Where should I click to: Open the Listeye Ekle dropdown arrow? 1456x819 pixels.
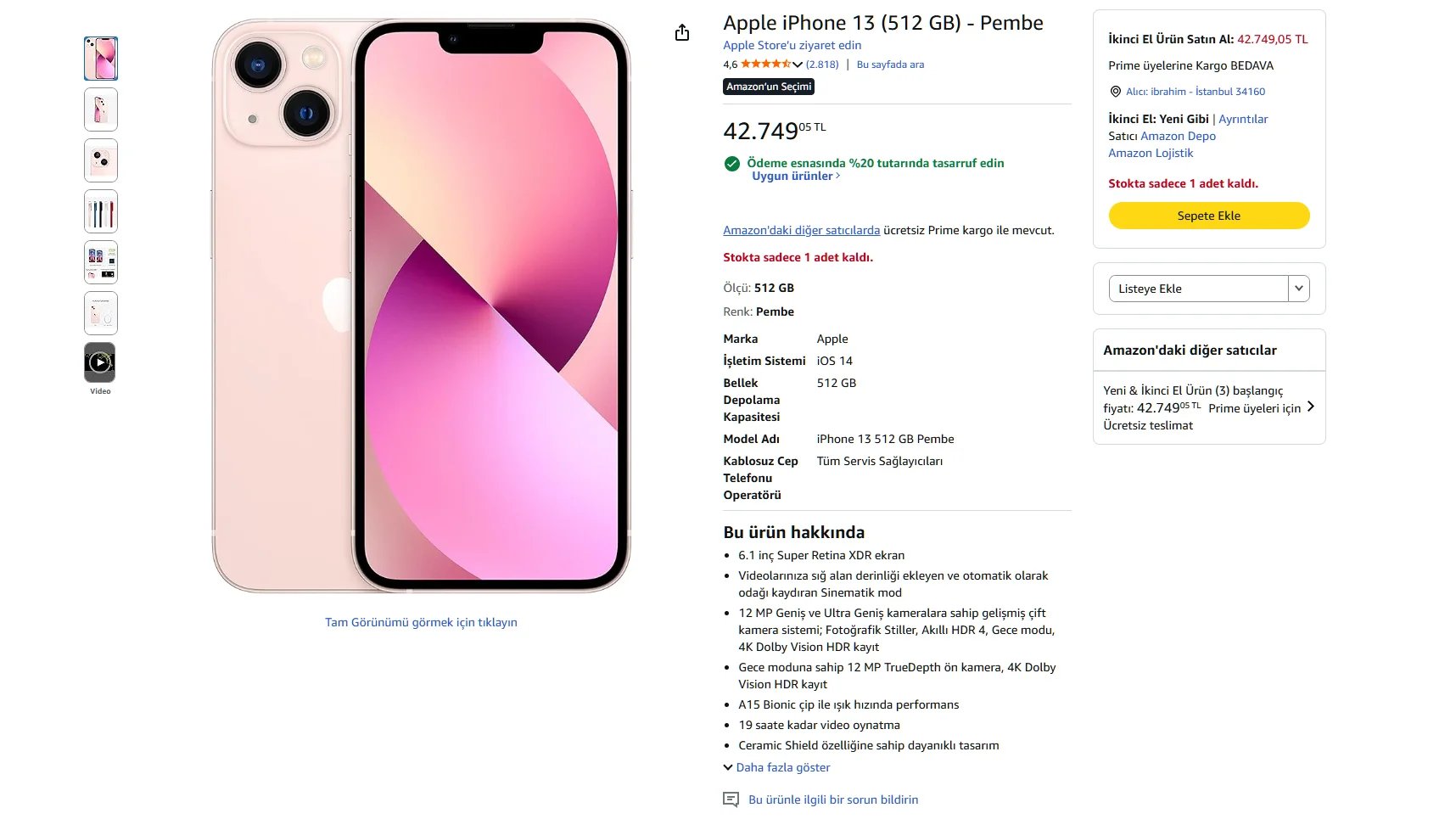1298,289
